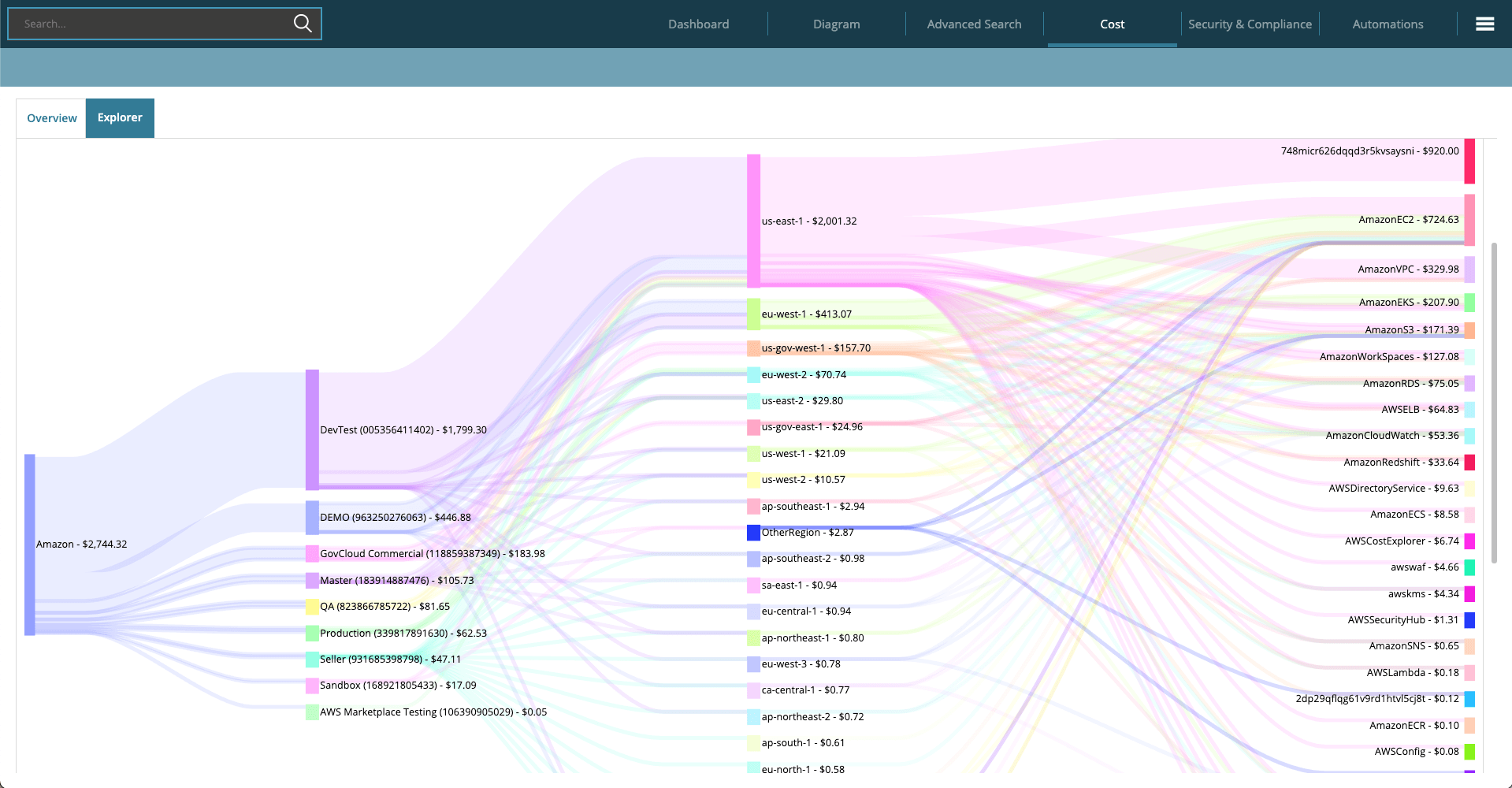Viewport: 1512px width, 788px height.
Task: Select the GovCloud Commercial node square
Action: [312, 553]
